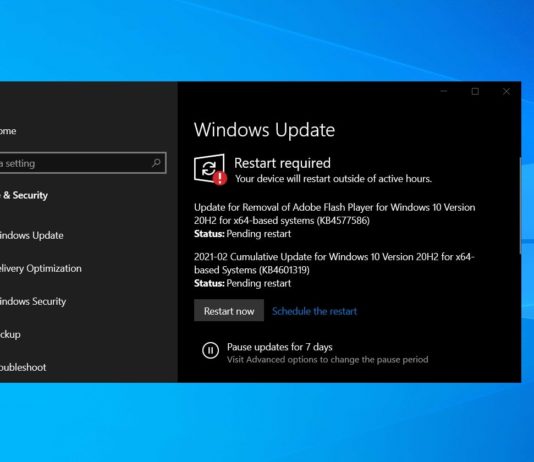Open the Backup sidebar item
This screenshot has height=462, width=534.
10,334
